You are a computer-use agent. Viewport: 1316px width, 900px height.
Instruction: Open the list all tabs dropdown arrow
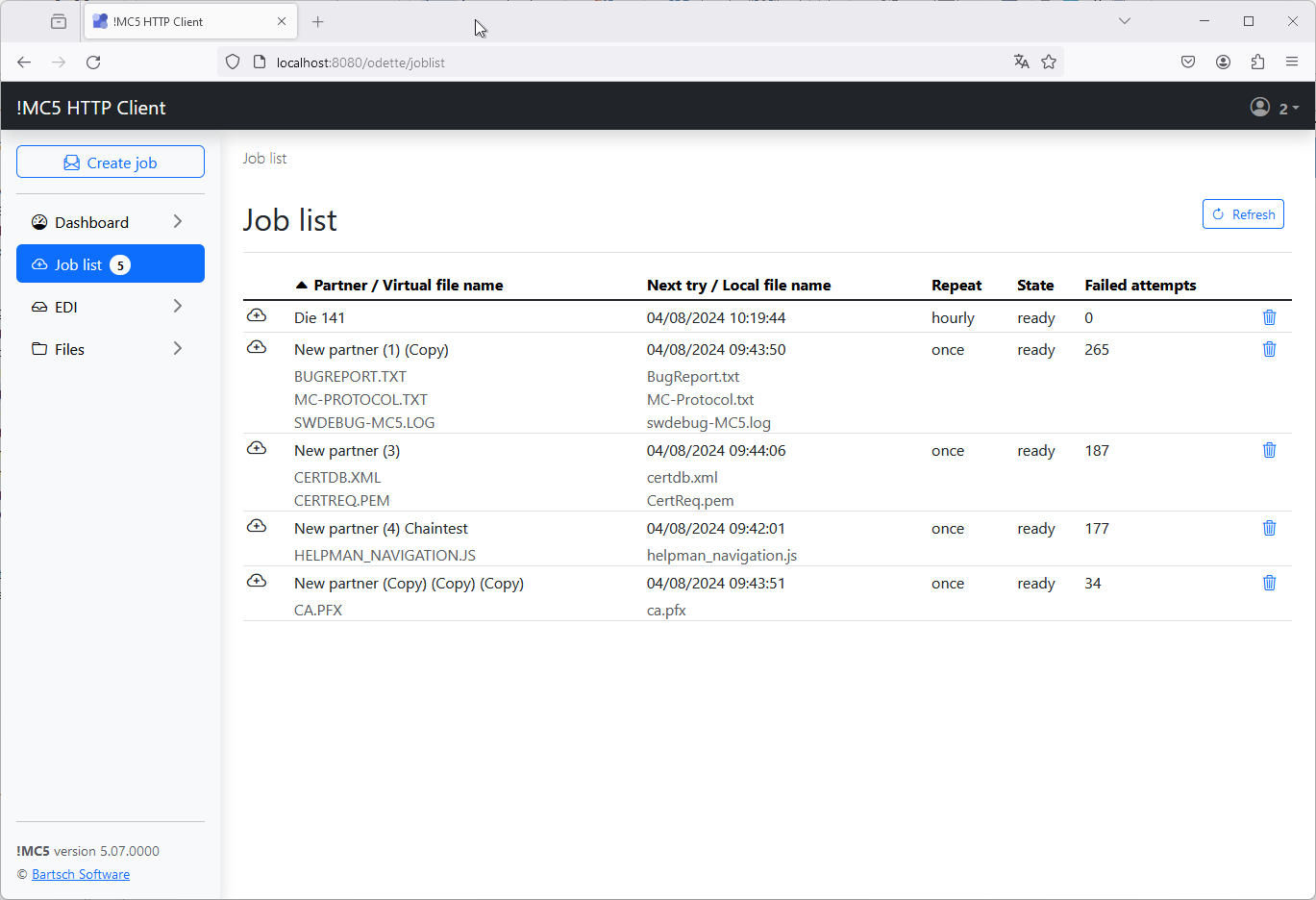[1124, 21]
